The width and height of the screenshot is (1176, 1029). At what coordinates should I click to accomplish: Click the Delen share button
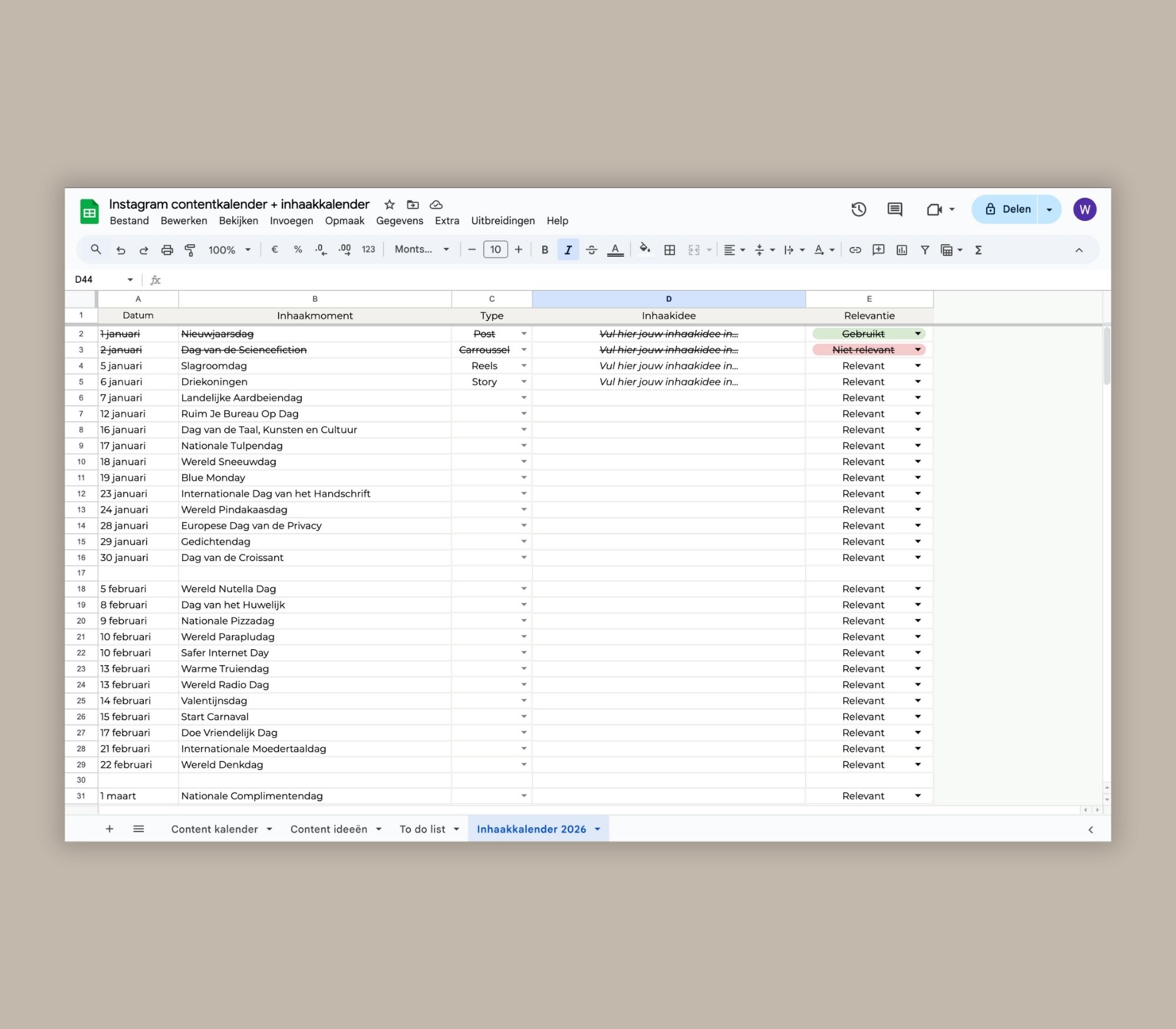pos(1008,209)
